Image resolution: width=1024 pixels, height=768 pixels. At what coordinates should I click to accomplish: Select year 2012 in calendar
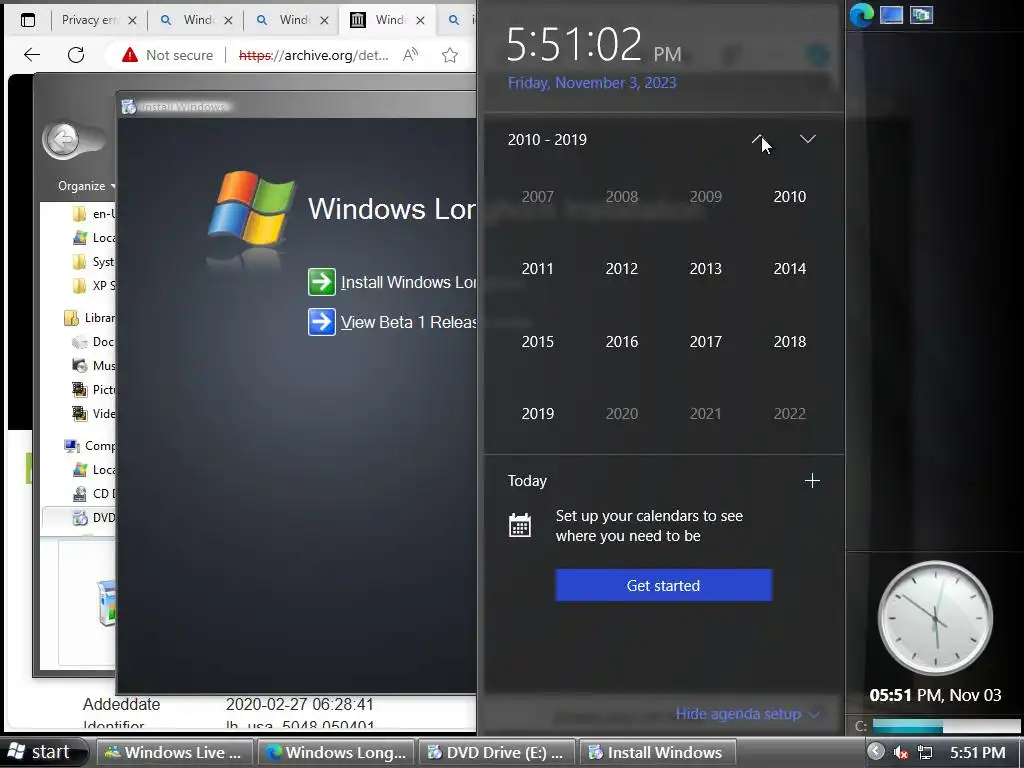(x=622, y=268)
